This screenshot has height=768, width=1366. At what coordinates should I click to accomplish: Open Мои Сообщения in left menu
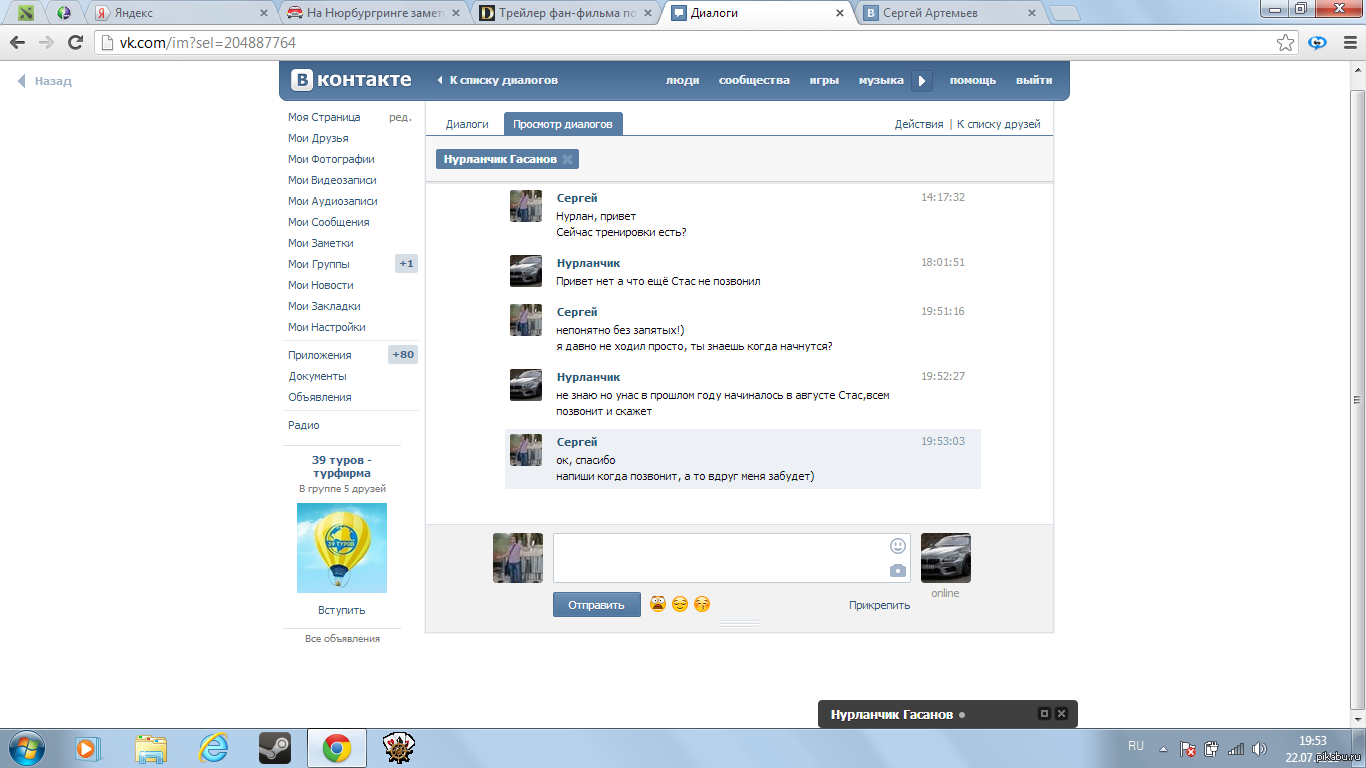click(328, 222)
